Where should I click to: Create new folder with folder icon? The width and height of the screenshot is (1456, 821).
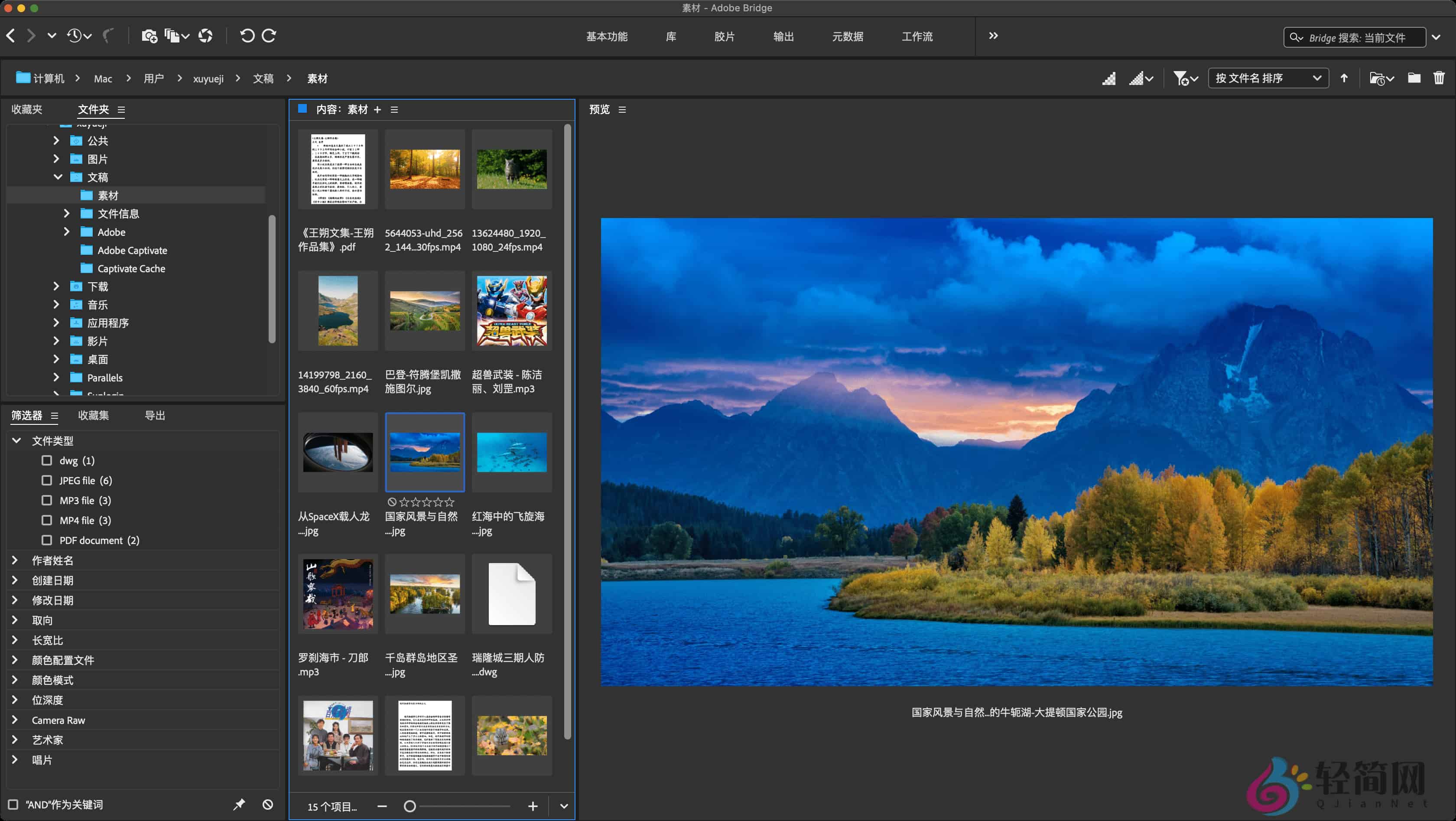click(1414, 78)
